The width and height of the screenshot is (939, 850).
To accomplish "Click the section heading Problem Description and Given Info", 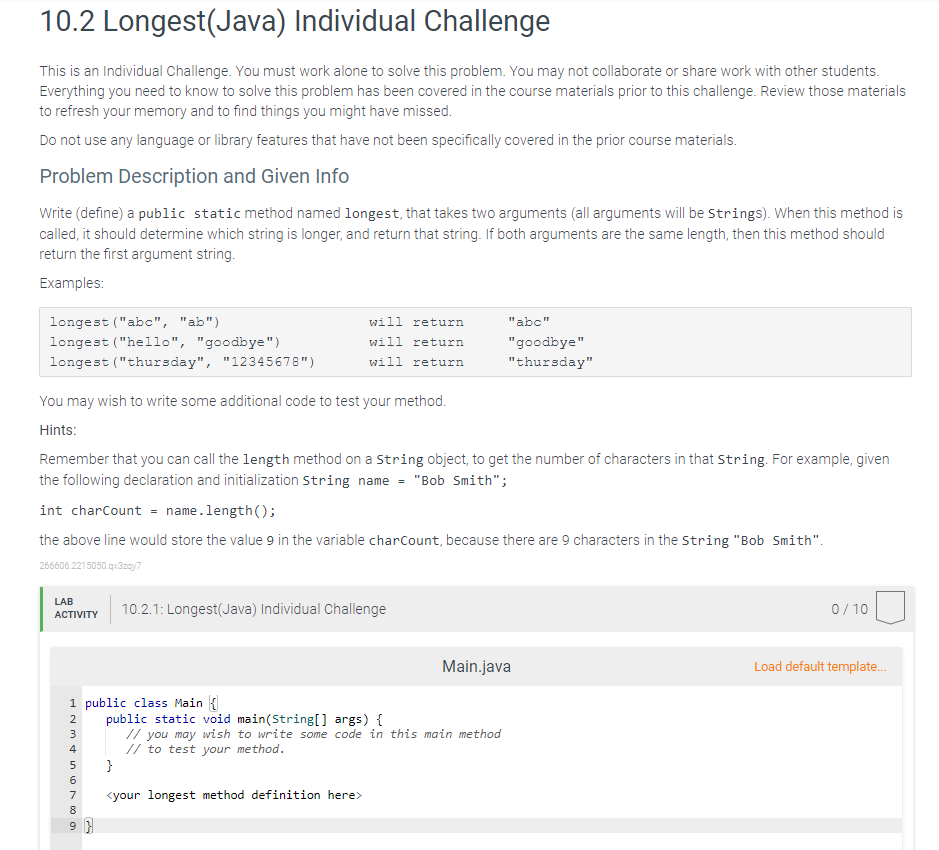I will pos(193,176).
